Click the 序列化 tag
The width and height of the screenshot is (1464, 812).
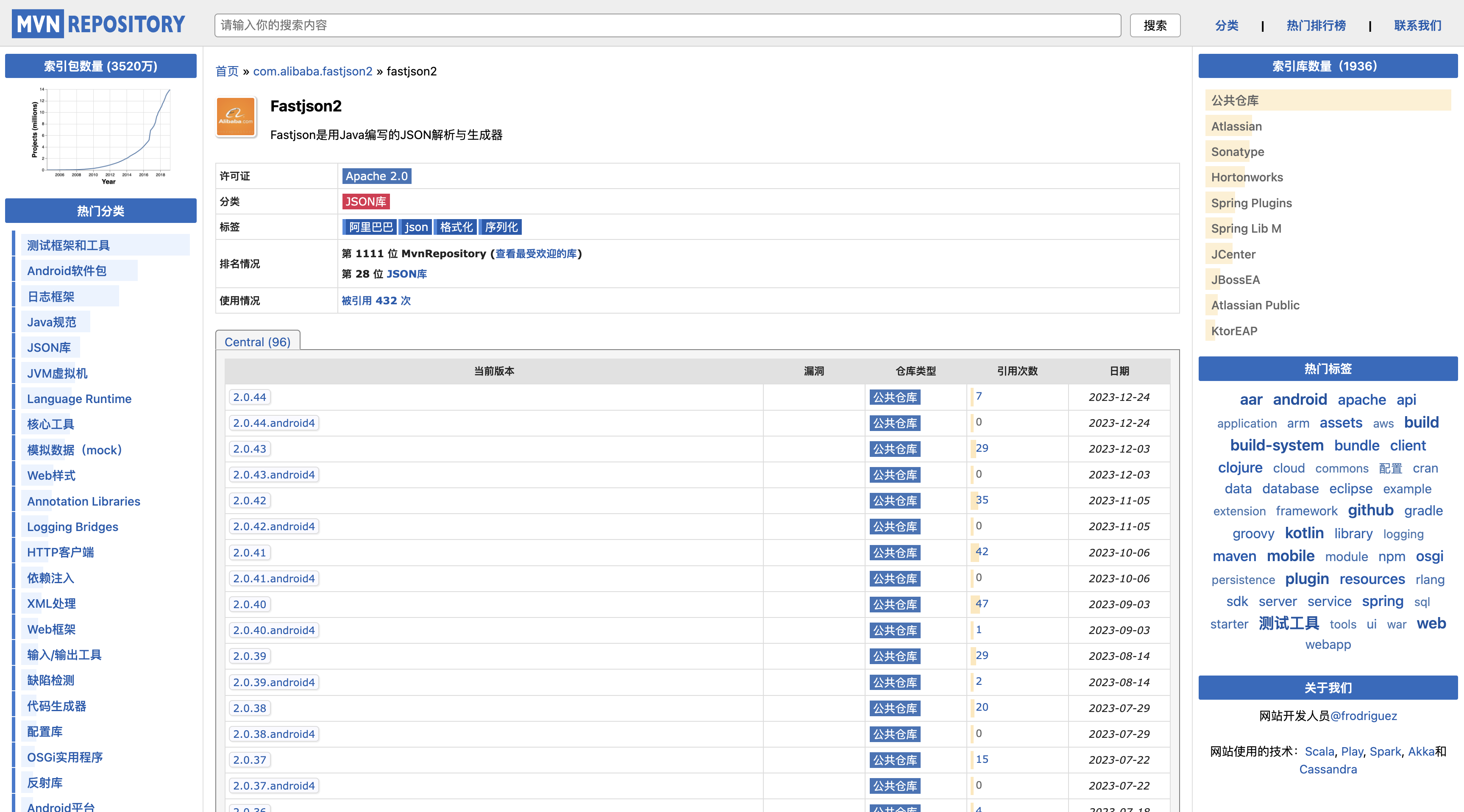[501, 227]
